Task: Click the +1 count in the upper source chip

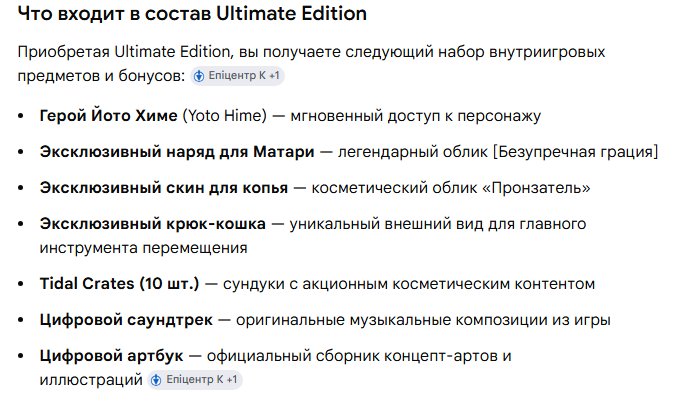Action: 274,76
